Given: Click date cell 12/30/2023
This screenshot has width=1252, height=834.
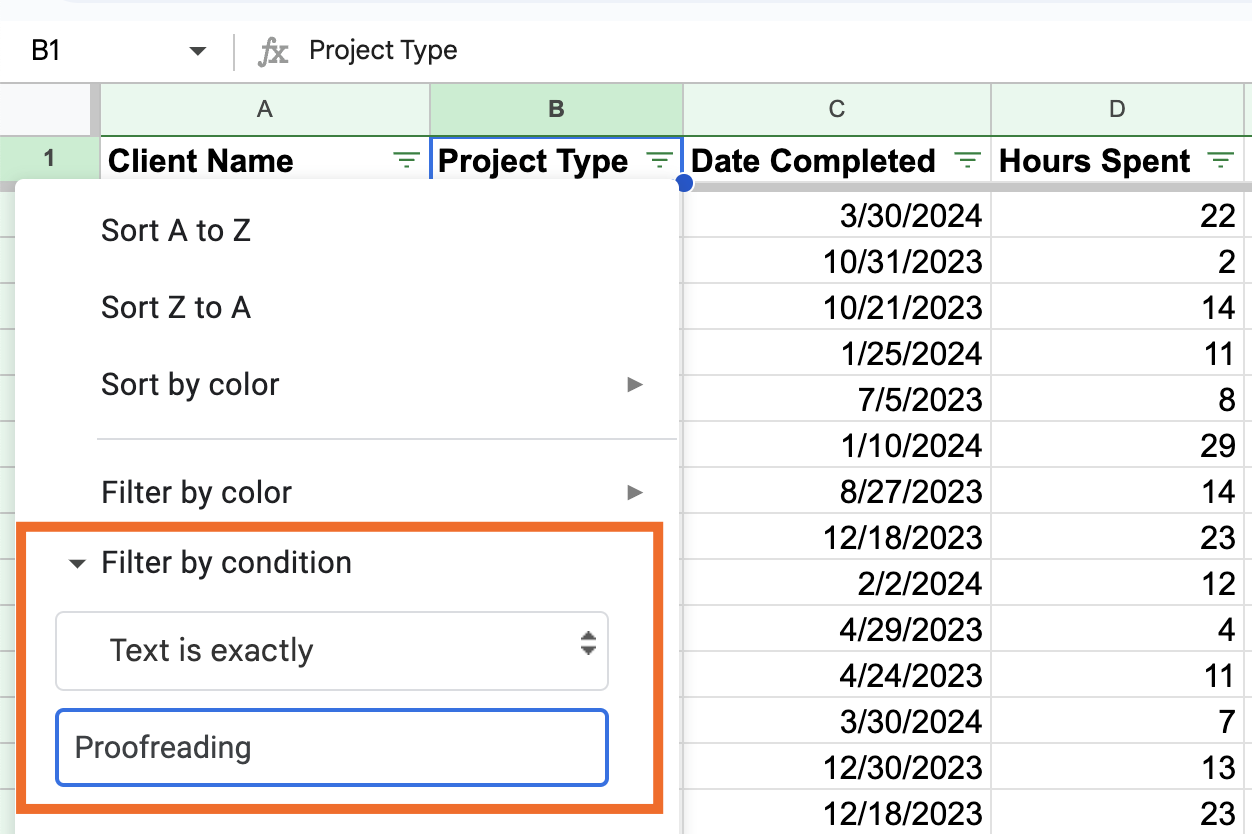Looking at the screenshot, I should point(837,768).
